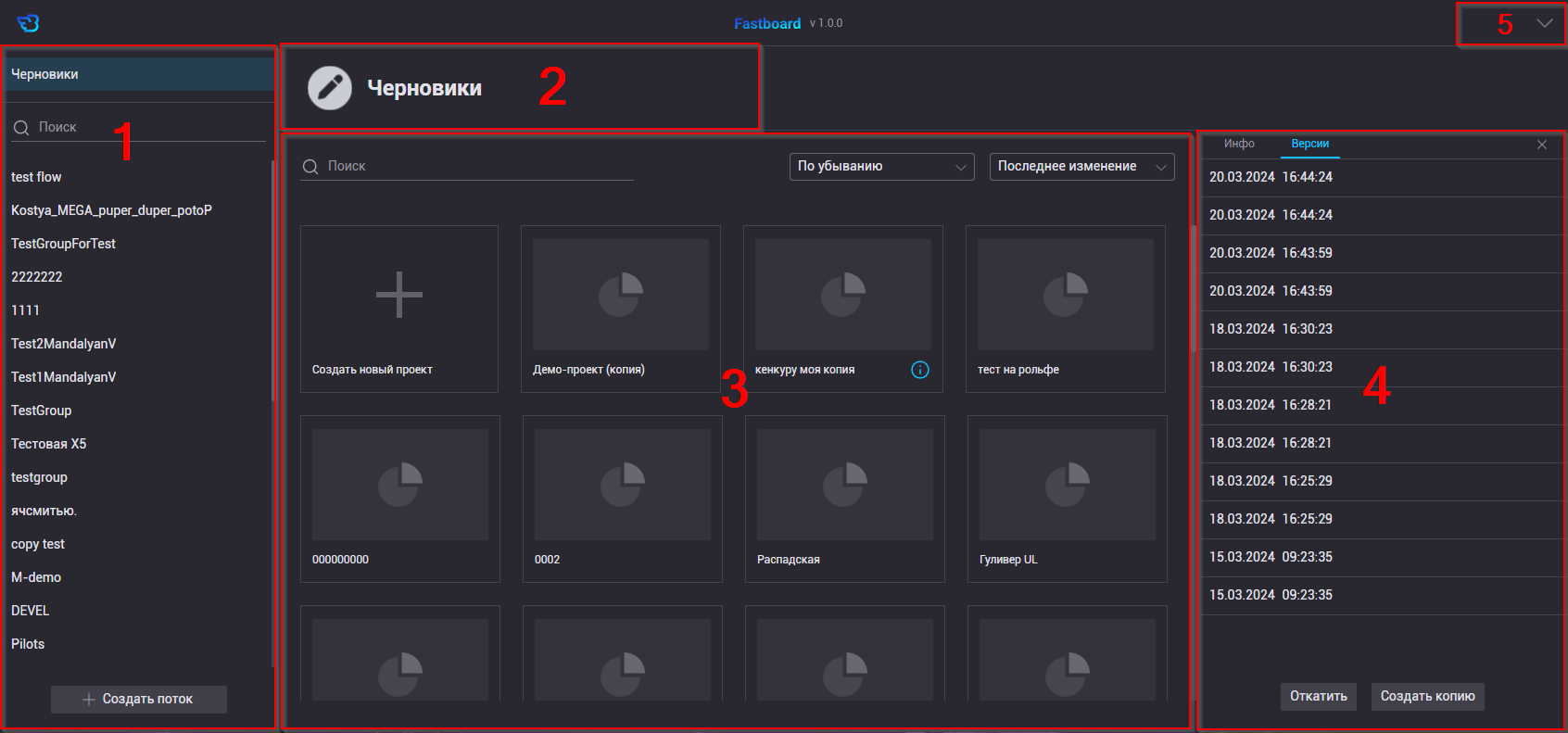1568x733 pixels.
Task: Select first version 20.03.2024 16:44:24
Action: pos(1383,177)
